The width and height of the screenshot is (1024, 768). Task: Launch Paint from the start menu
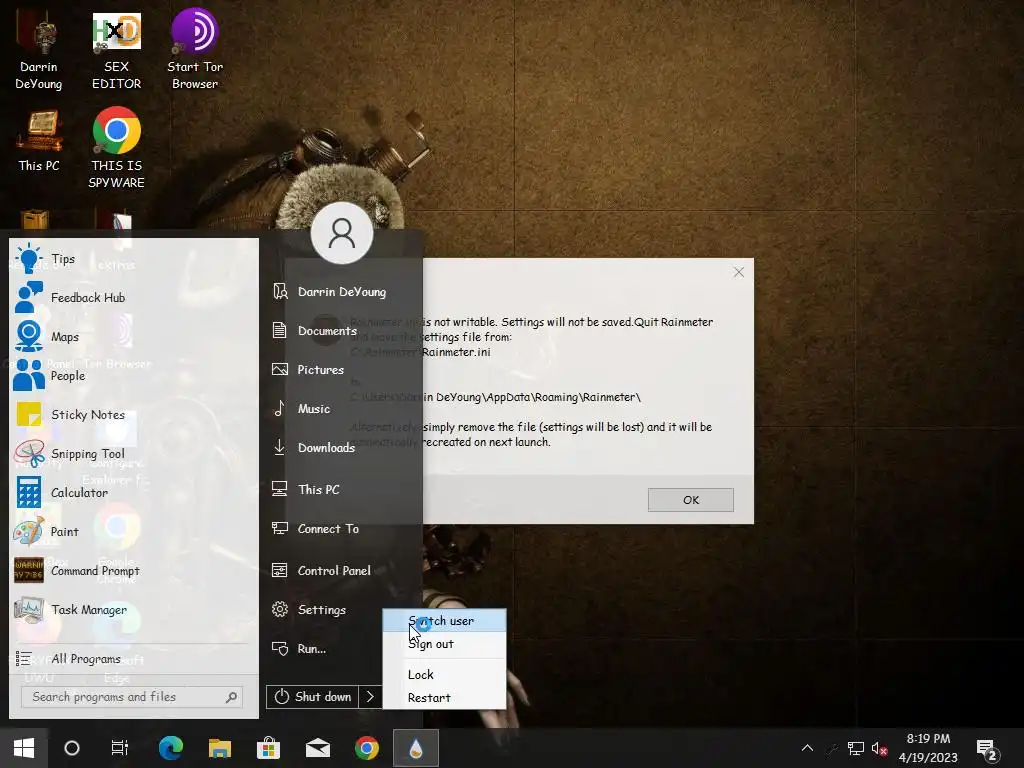point(133,532)
